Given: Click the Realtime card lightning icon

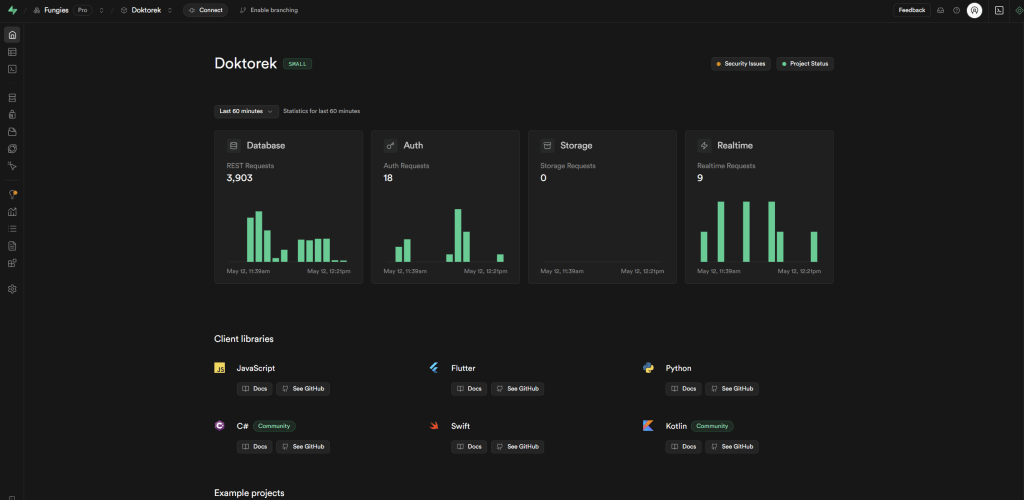Looking at the screenshot, I should point(704,146).
